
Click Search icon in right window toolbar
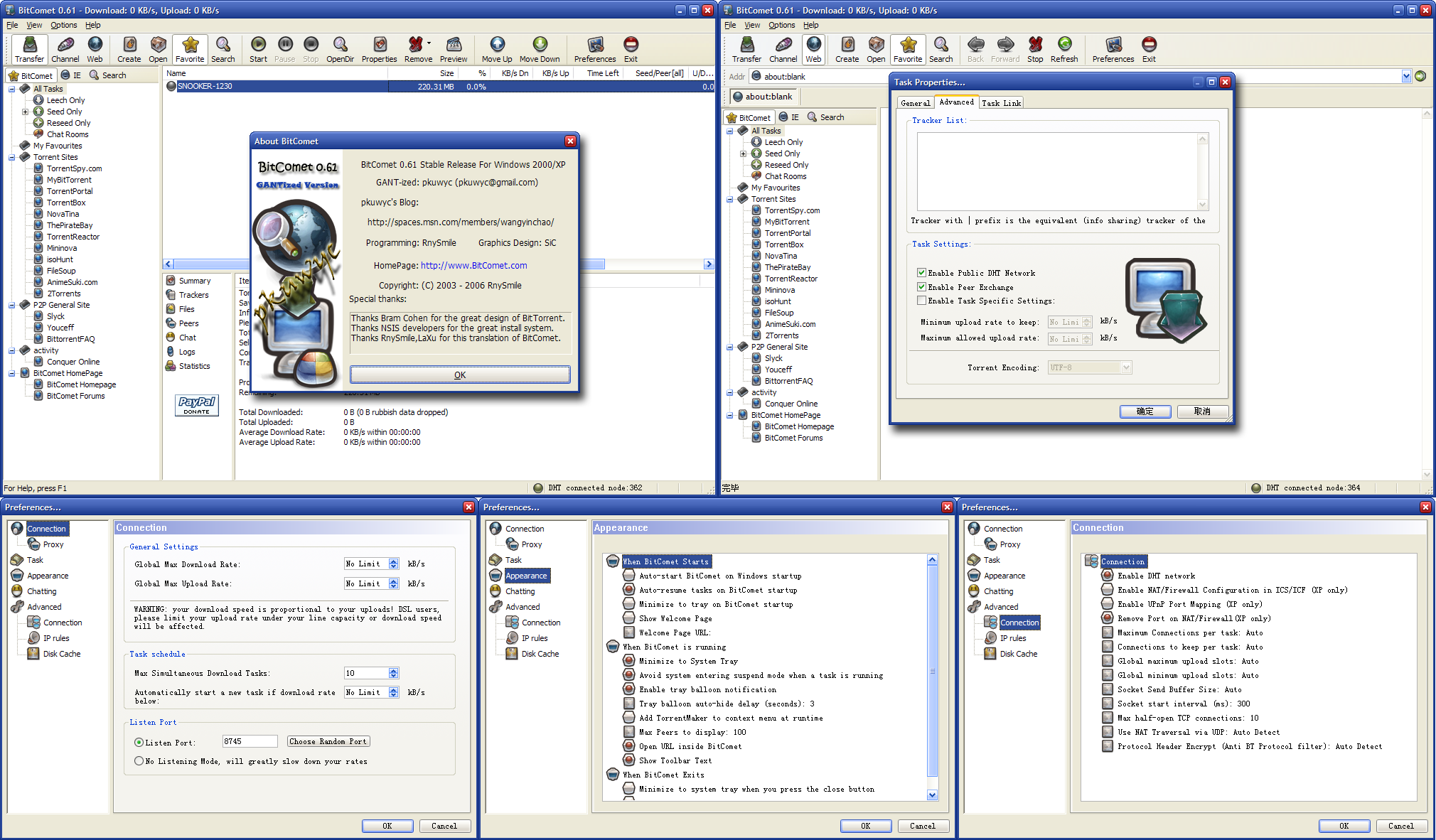coord(941,49)
